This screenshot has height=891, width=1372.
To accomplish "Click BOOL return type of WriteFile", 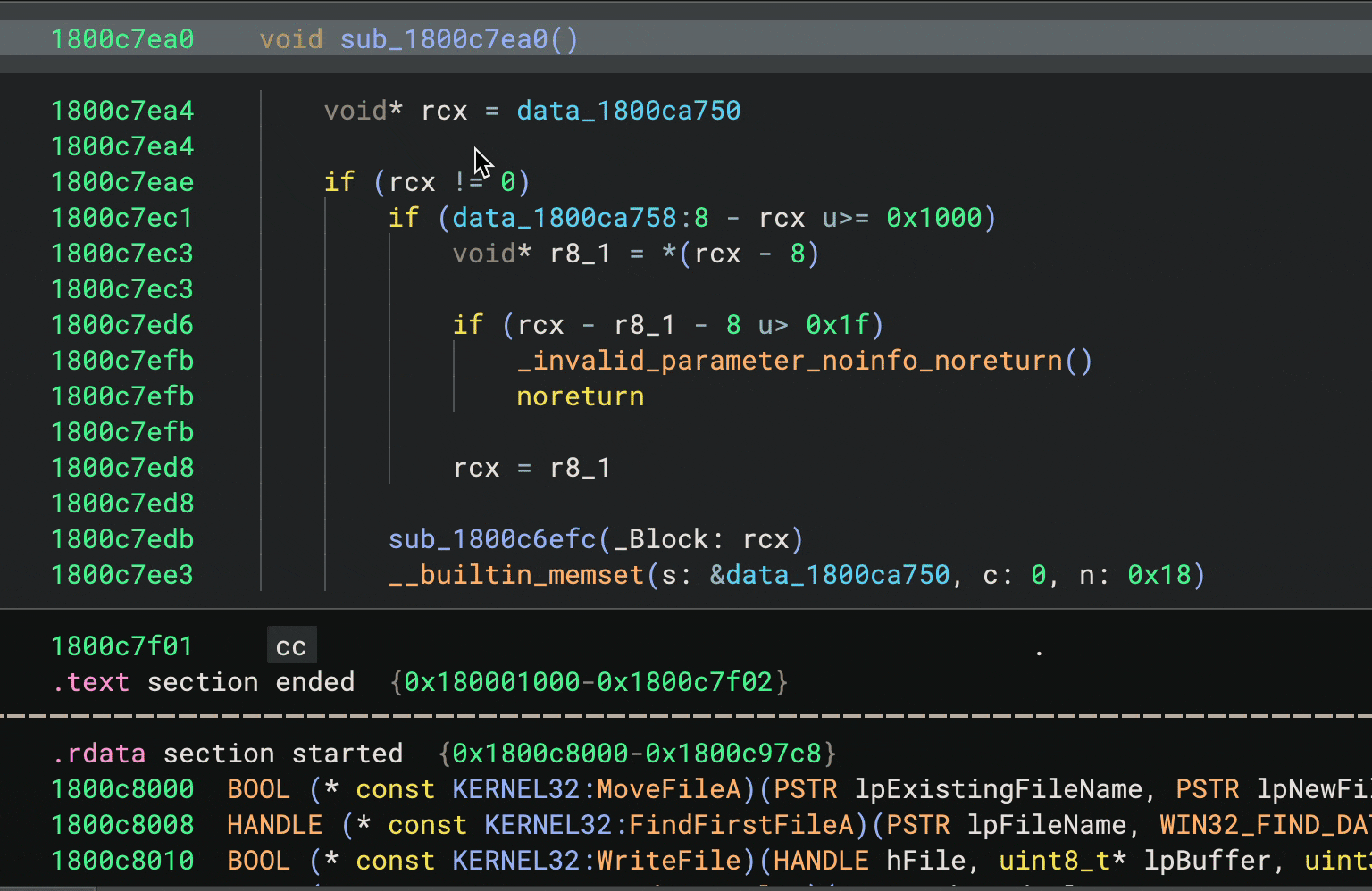I will click(x=259, y=861).
